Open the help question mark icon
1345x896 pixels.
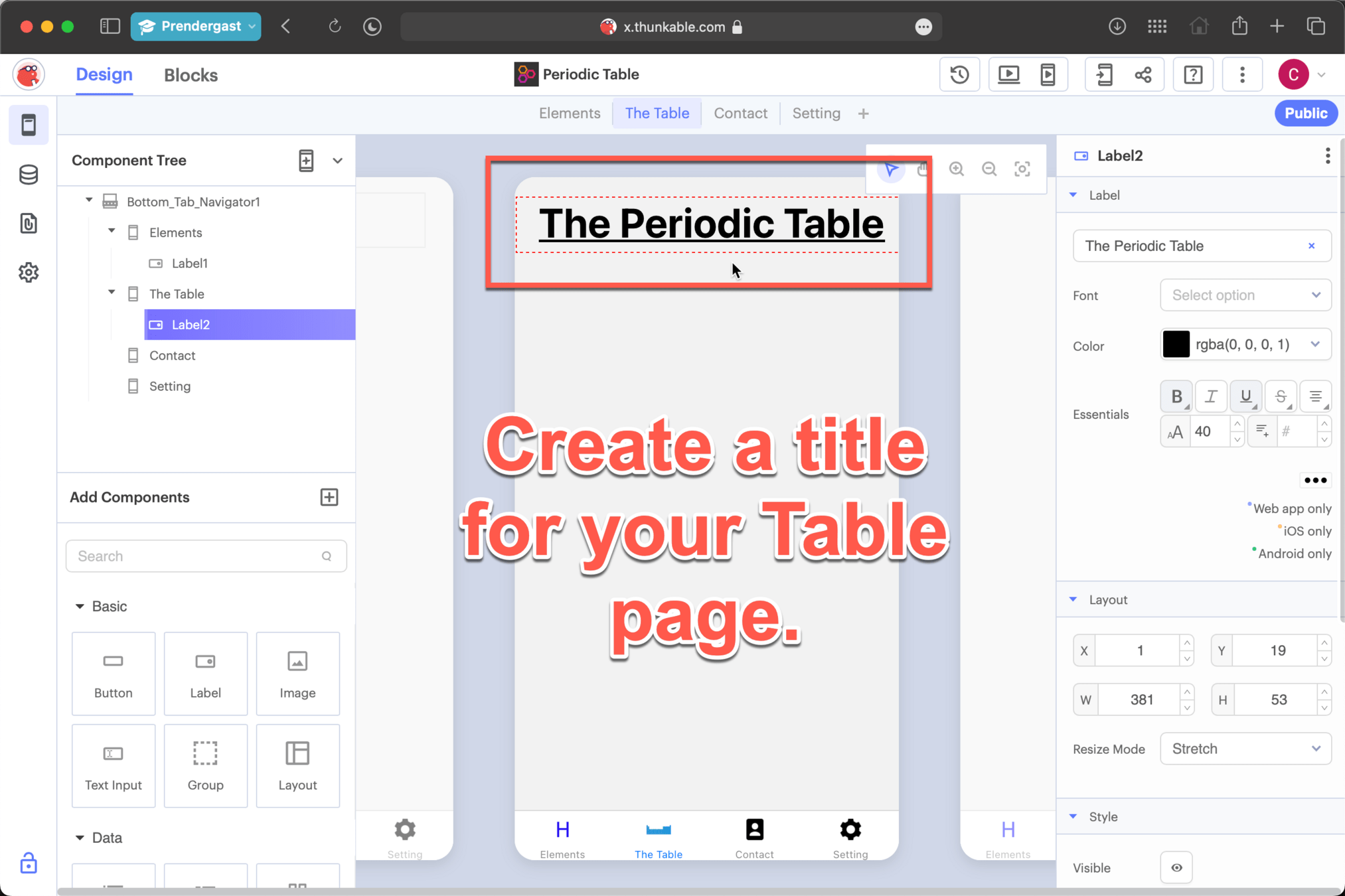click(x=1193, y=74)
